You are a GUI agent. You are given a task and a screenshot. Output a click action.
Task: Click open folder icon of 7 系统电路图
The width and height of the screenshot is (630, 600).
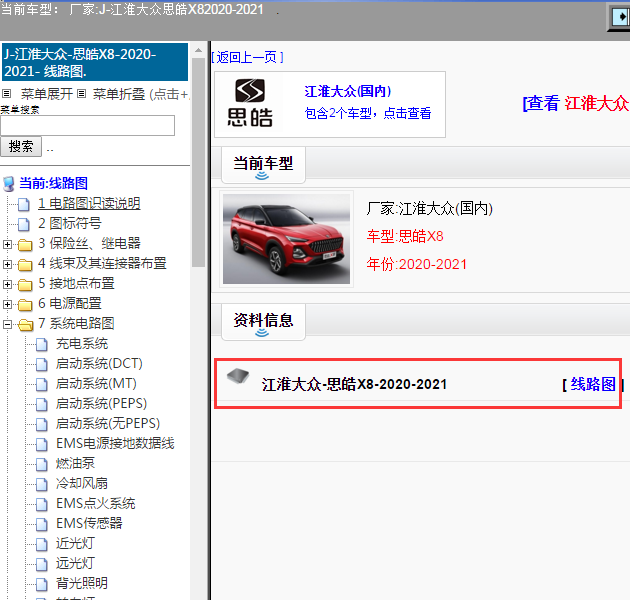[26, 325]
